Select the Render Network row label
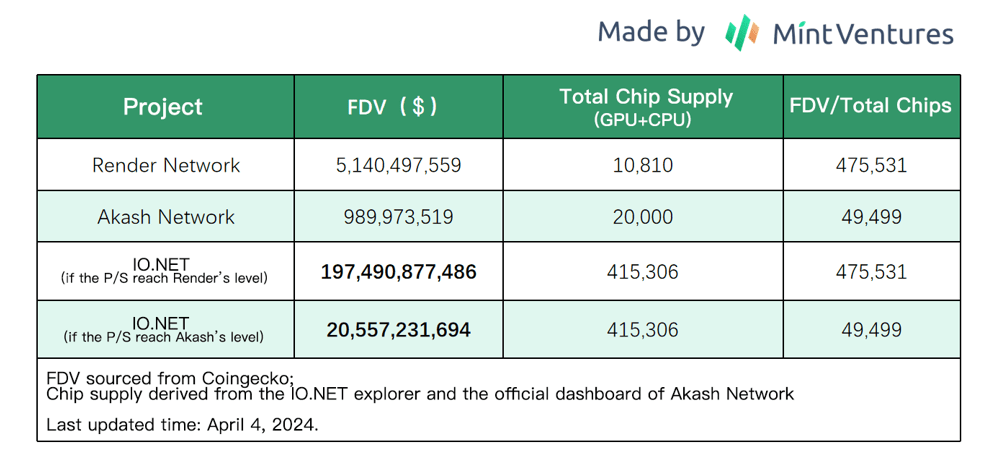The image size is (986, 464). (166, 165)
